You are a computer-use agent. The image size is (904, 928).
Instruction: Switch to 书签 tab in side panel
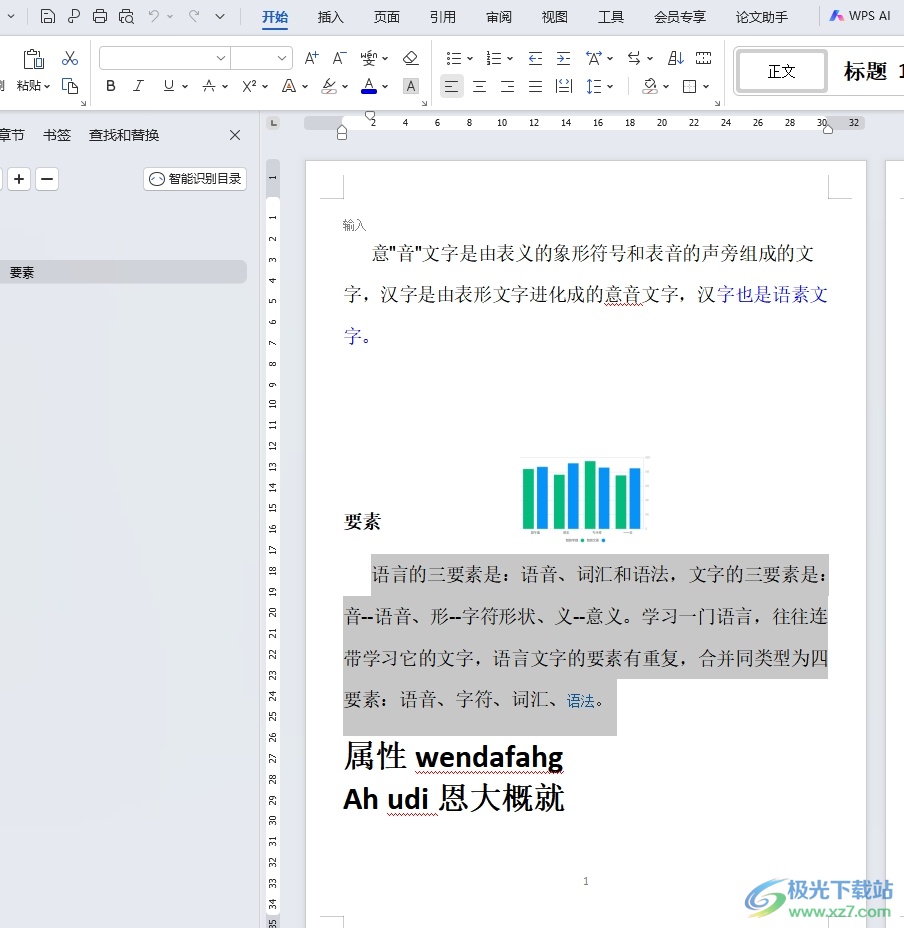point(57,135)
